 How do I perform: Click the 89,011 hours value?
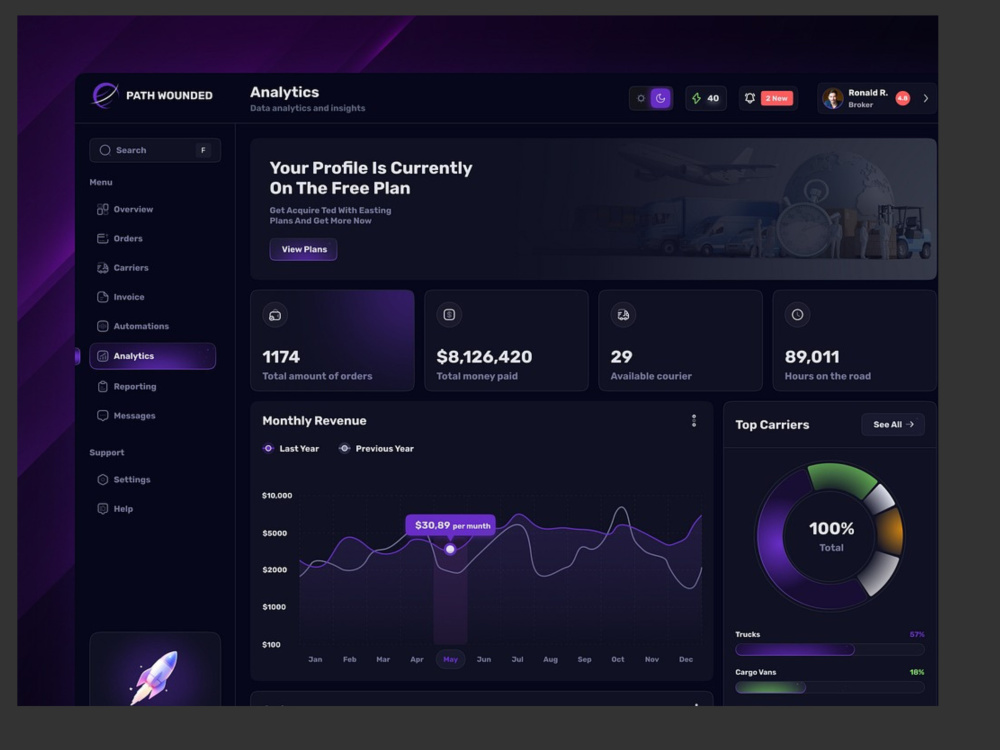tap(812, 357)
